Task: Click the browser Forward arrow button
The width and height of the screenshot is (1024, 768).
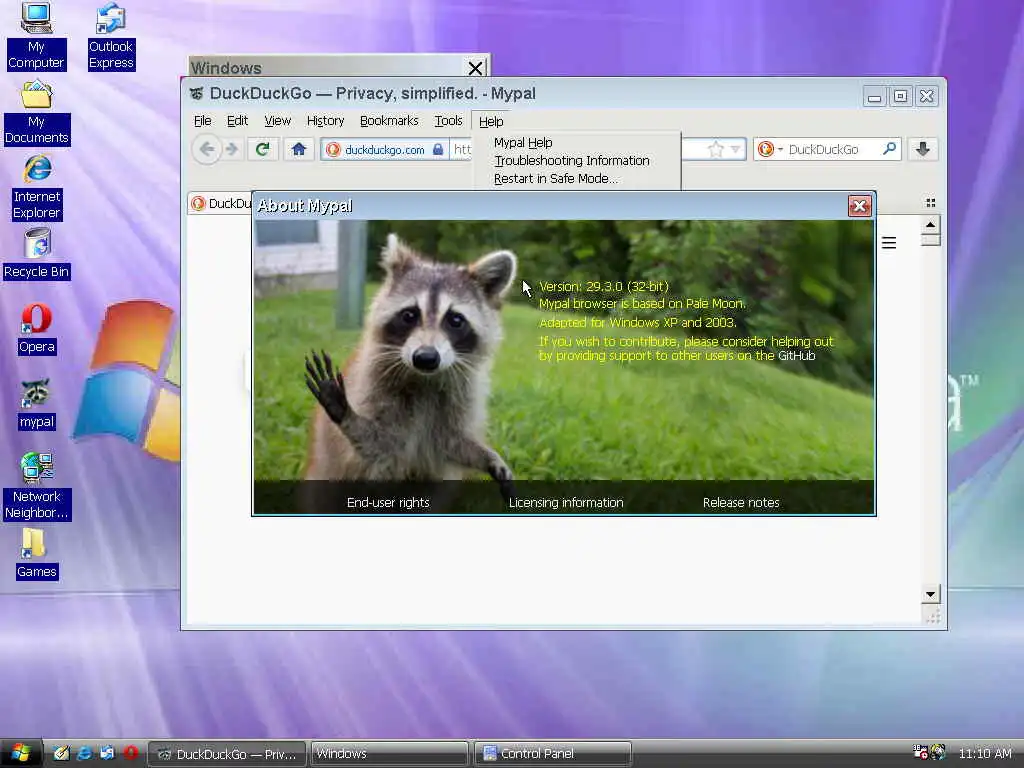Action: tap(232, 150)
